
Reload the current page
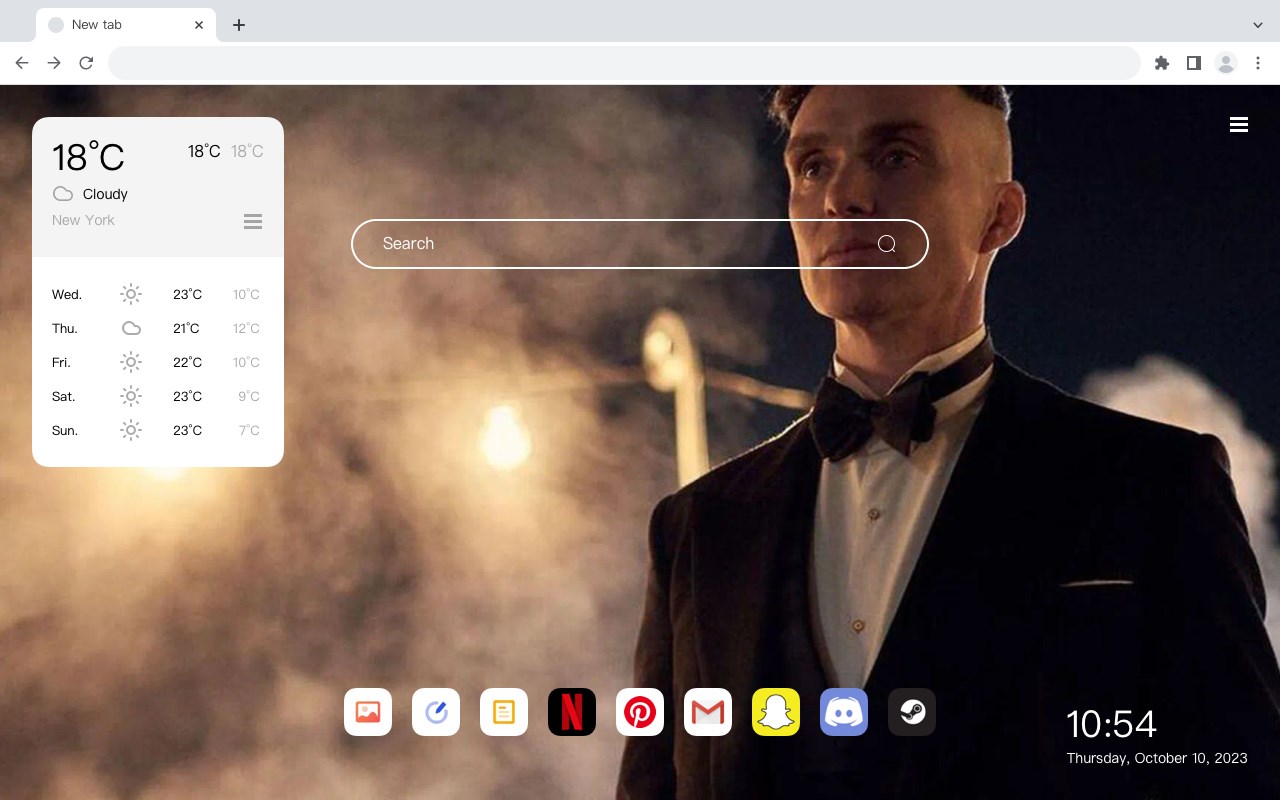tap(86, 63)
